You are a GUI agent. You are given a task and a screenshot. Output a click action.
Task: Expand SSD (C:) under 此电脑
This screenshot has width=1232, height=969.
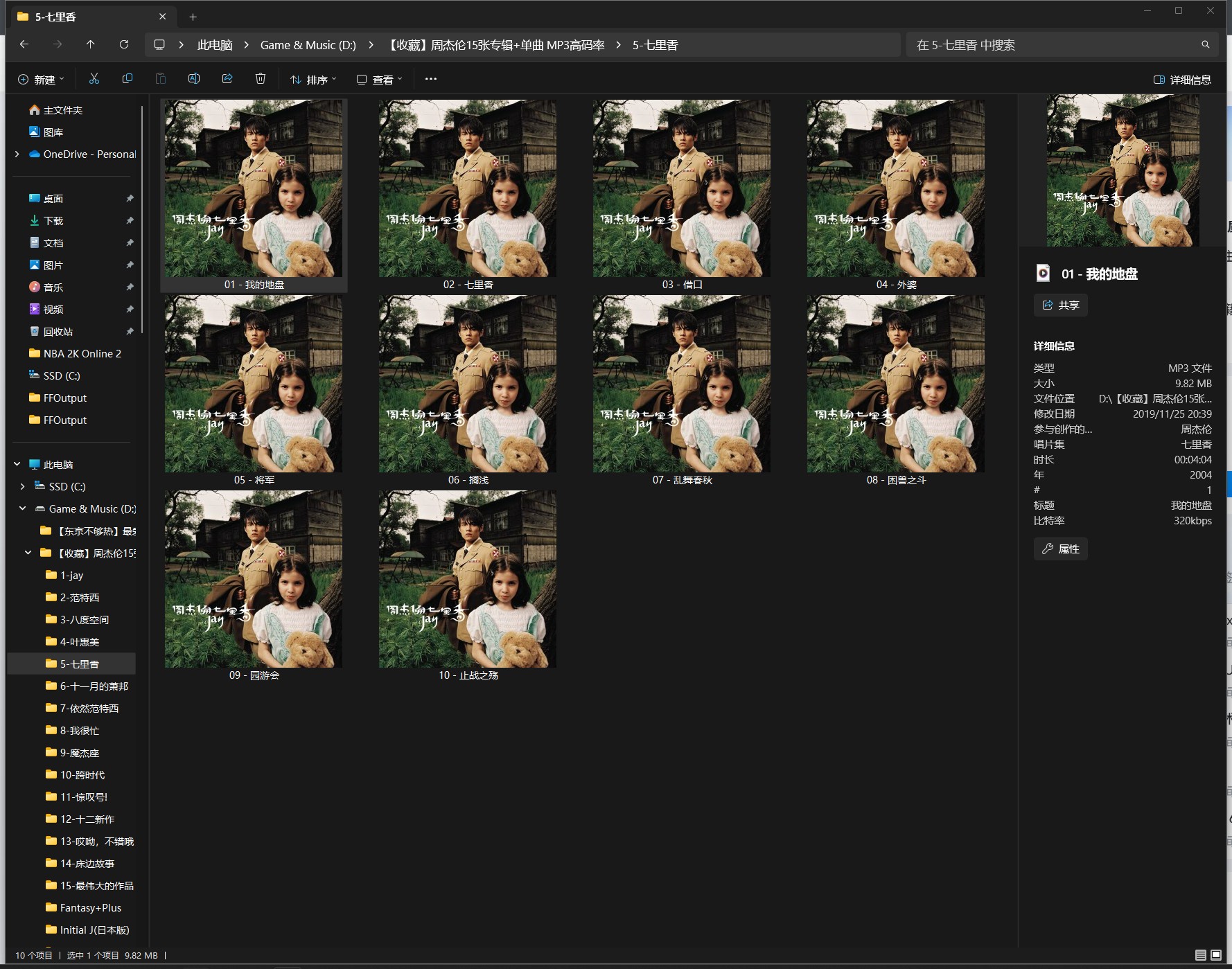pyautogui.click(x=23, y=486)
